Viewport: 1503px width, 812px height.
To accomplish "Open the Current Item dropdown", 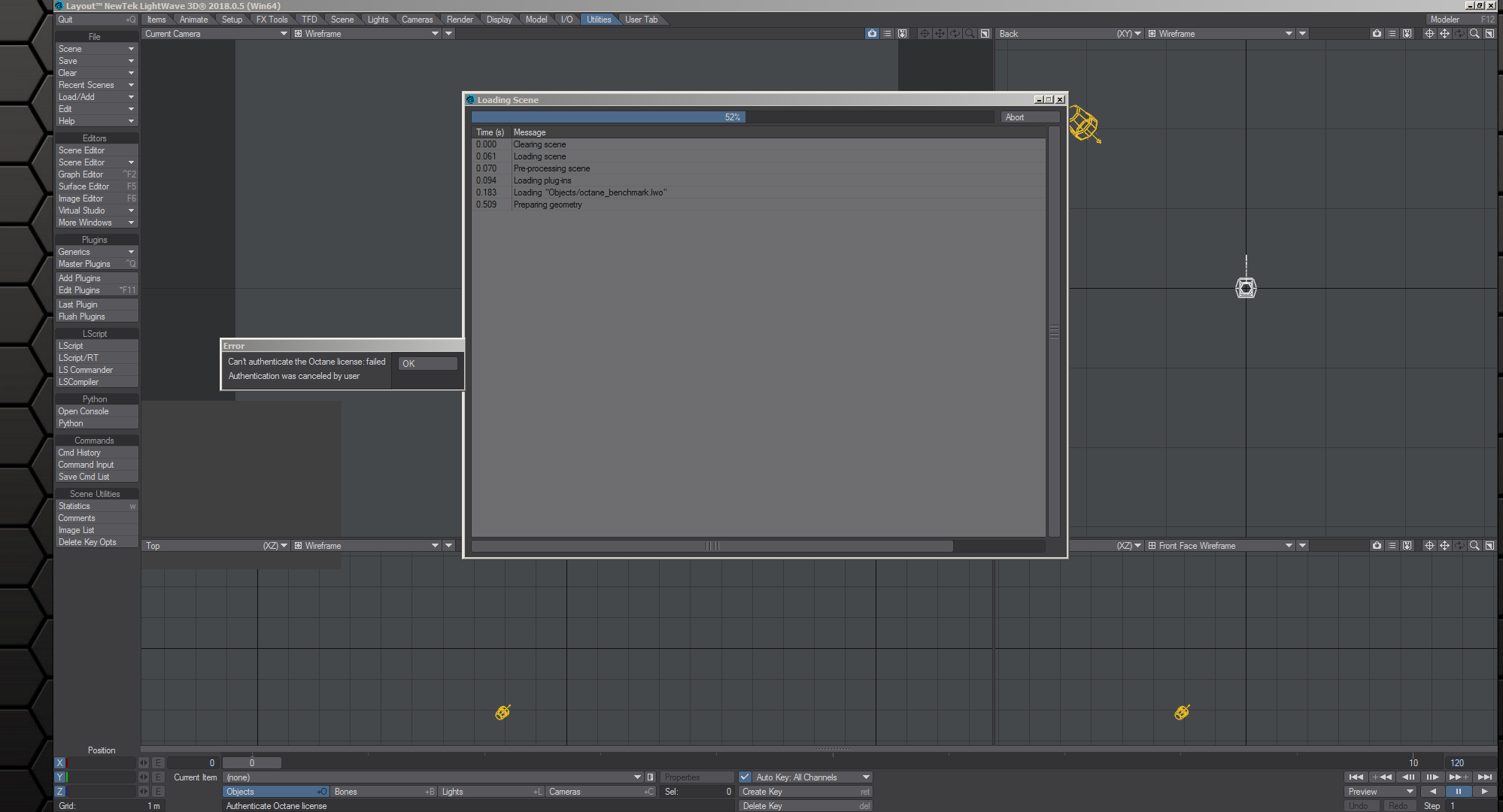I will coord(433,777).
